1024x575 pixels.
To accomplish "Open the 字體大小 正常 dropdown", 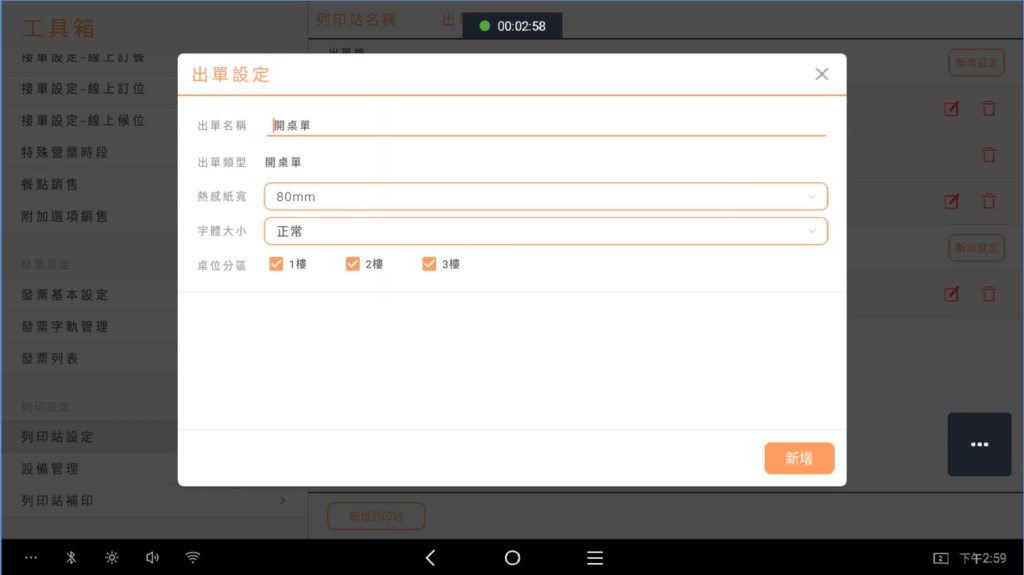I will 546,231.
